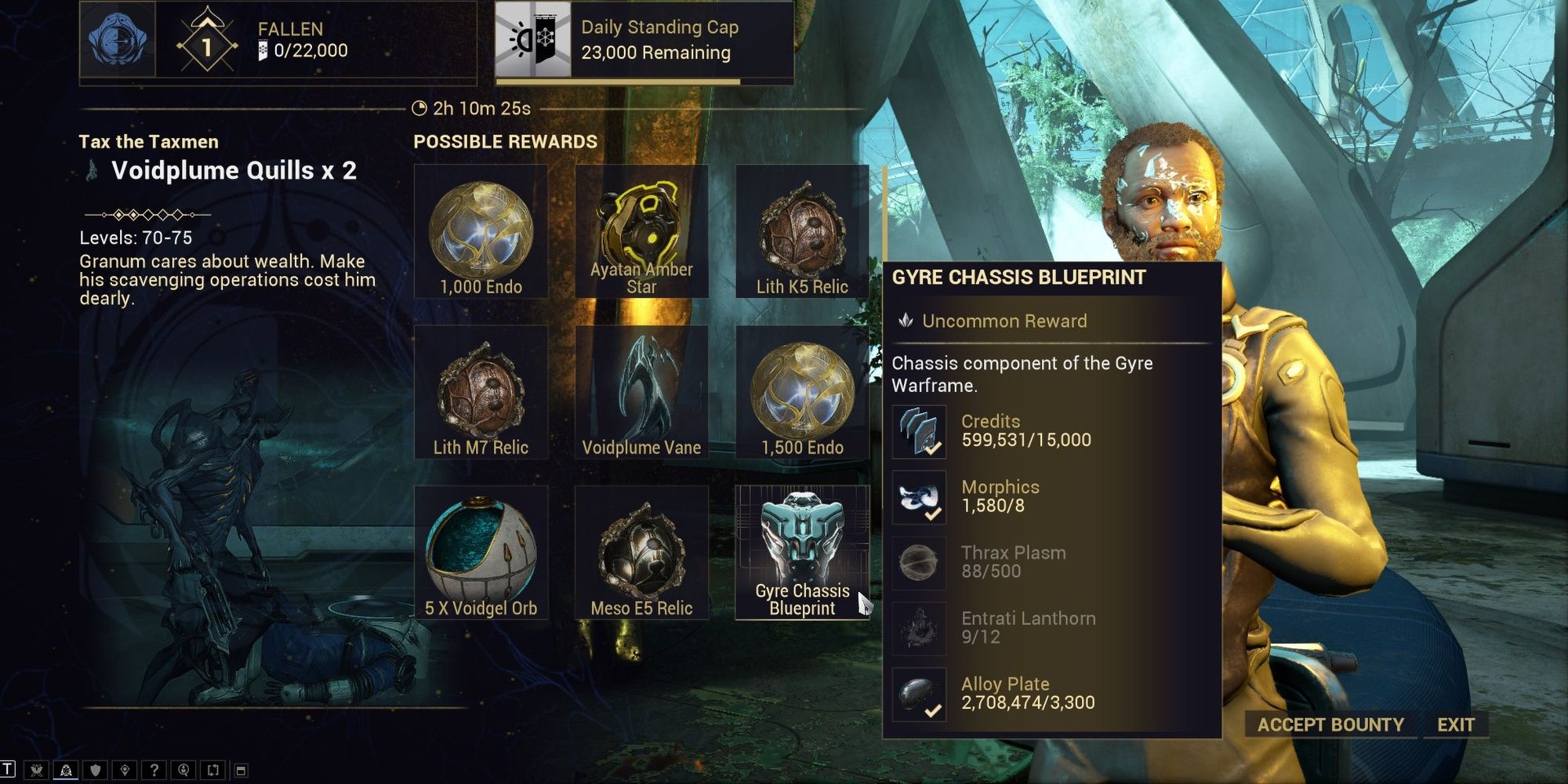This screenshot has width=1568, height=784.
Task: Click the Lith K5 Relic reward
Action: [802, 231]
